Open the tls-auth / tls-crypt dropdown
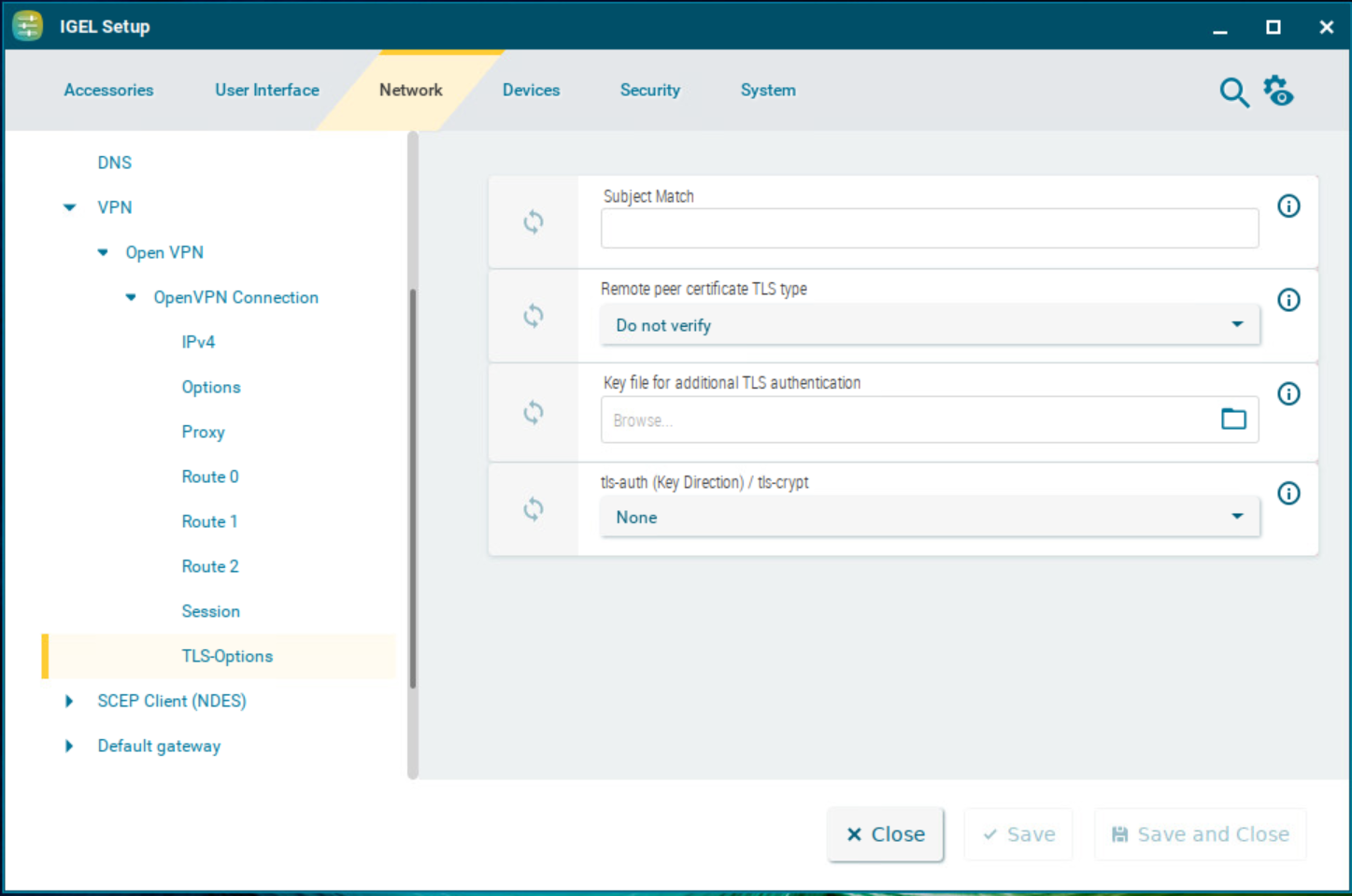 pos(929,518)
